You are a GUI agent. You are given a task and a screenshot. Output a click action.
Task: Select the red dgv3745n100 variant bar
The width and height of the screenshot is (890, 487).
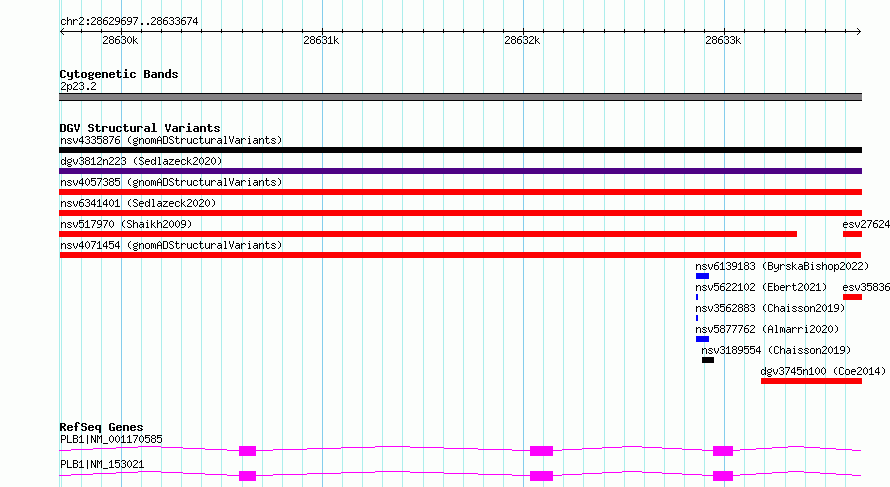click(812, 381)
